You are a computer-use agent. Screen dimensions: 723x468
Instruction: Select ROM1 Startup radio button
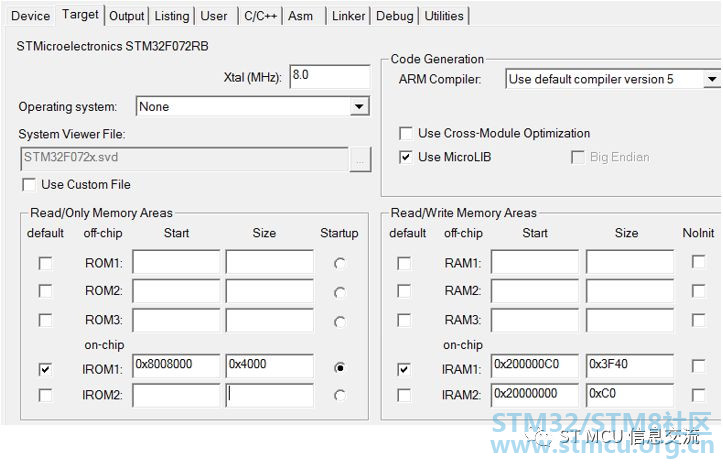pyautogui.click(x=340, y=263)
